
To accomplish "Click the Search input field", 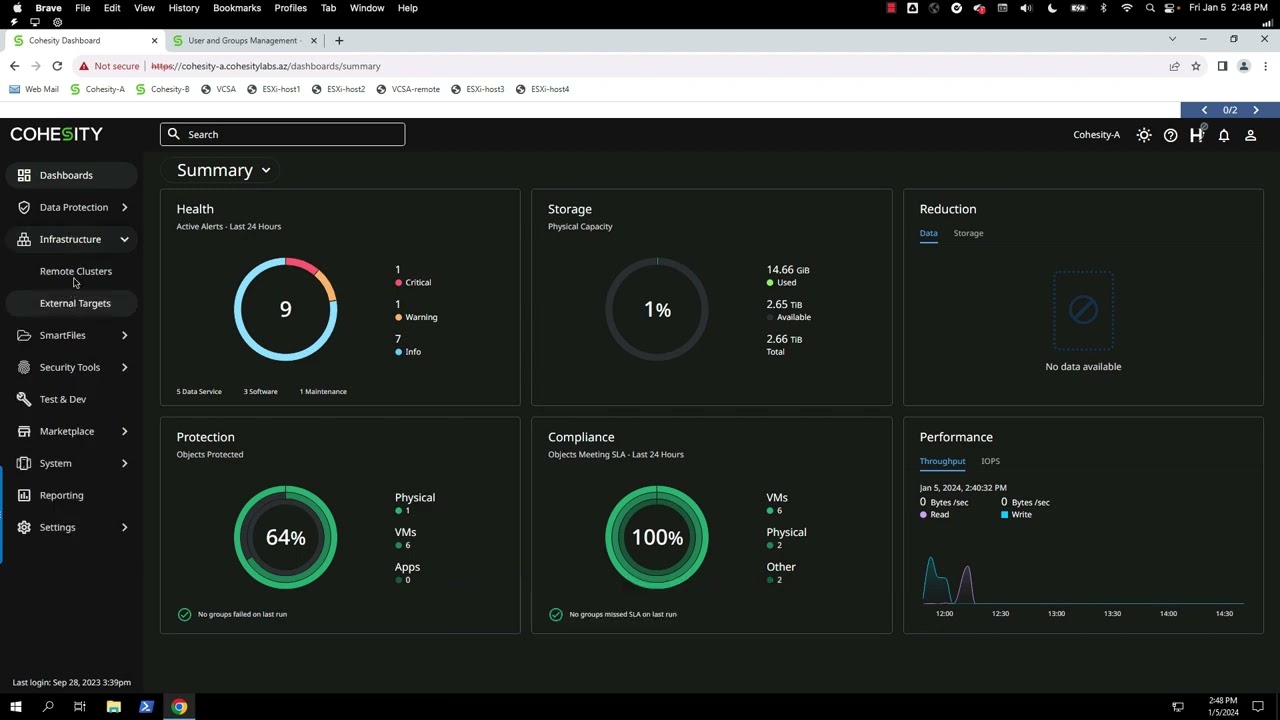I will 282,134.
